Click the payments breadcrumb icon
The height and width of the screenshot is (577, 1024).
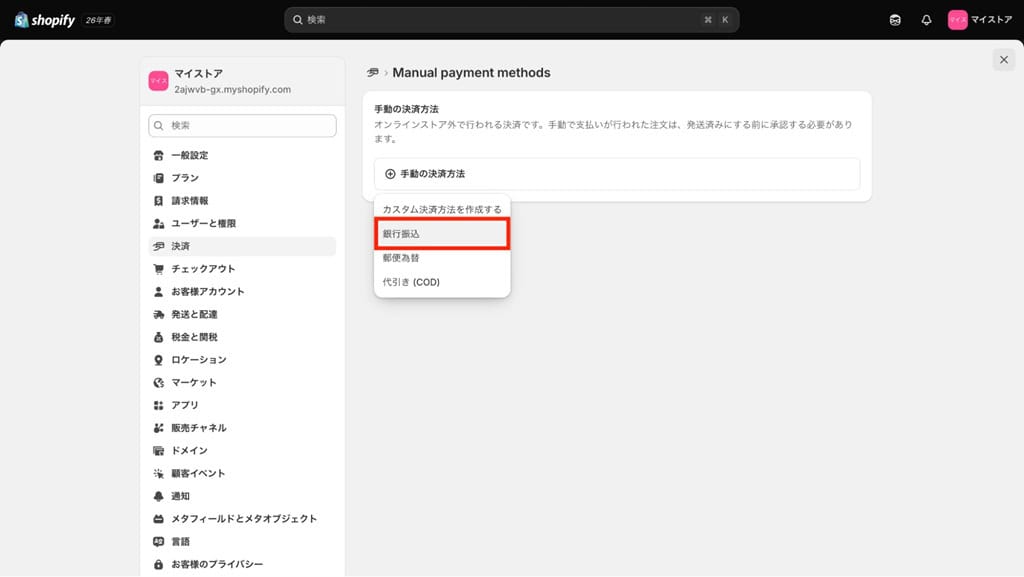pyautogui.click(x=373, y=72)
